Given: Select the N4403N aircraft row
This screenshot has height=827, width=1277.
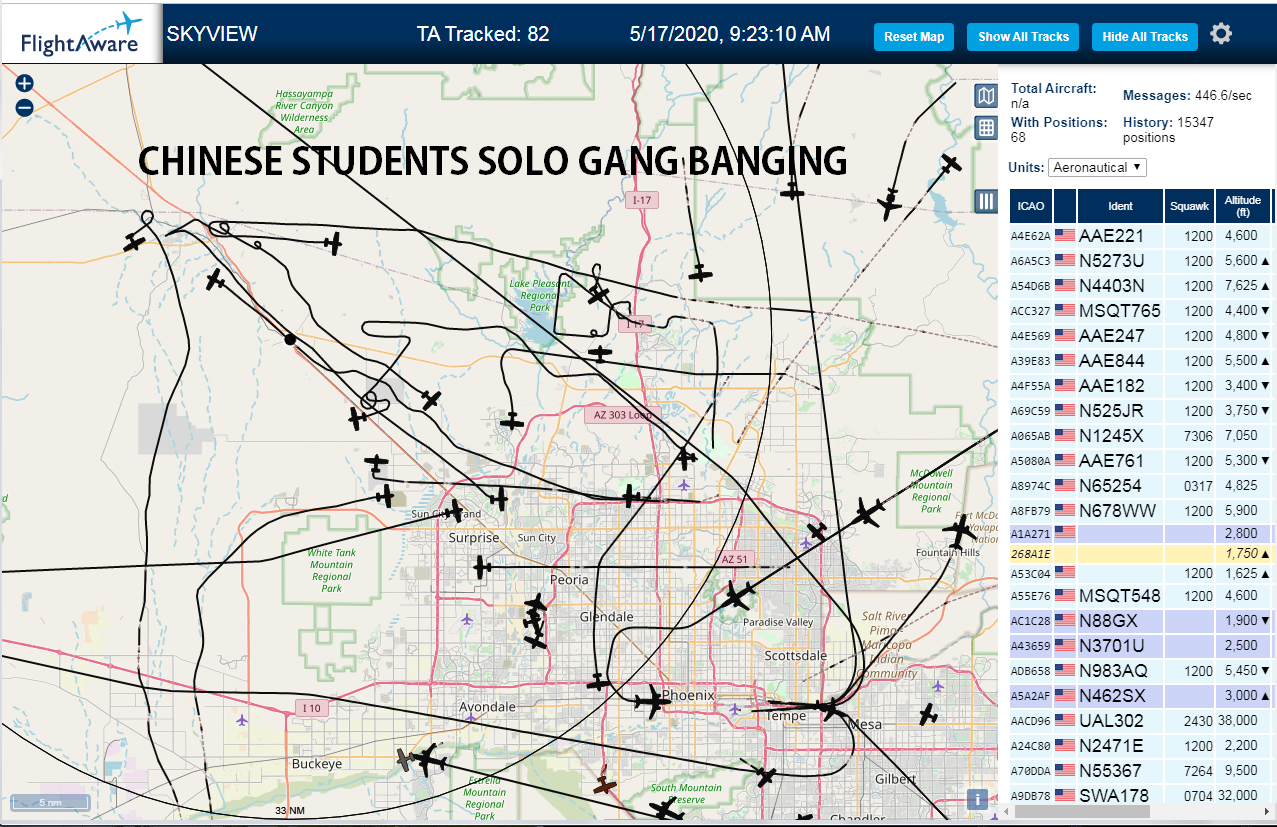Looking at the screenshot, I should (1141, 286).
